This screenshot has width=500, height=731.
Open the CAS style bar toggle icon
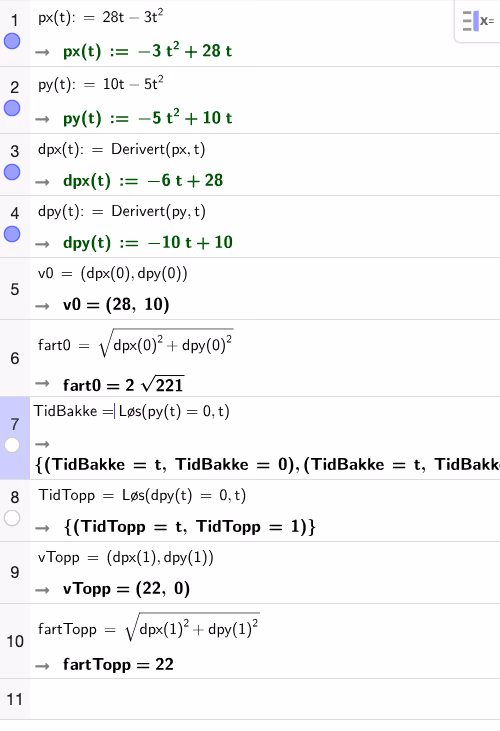[x=478, y=21]
